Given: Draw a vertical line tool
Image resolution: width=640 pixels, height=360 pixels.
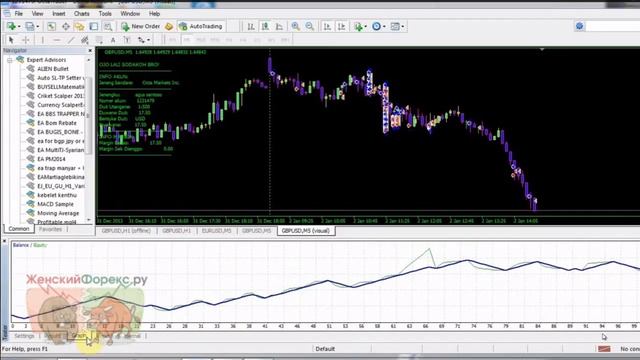Looking at the screenshot, I should pos(42,40).
